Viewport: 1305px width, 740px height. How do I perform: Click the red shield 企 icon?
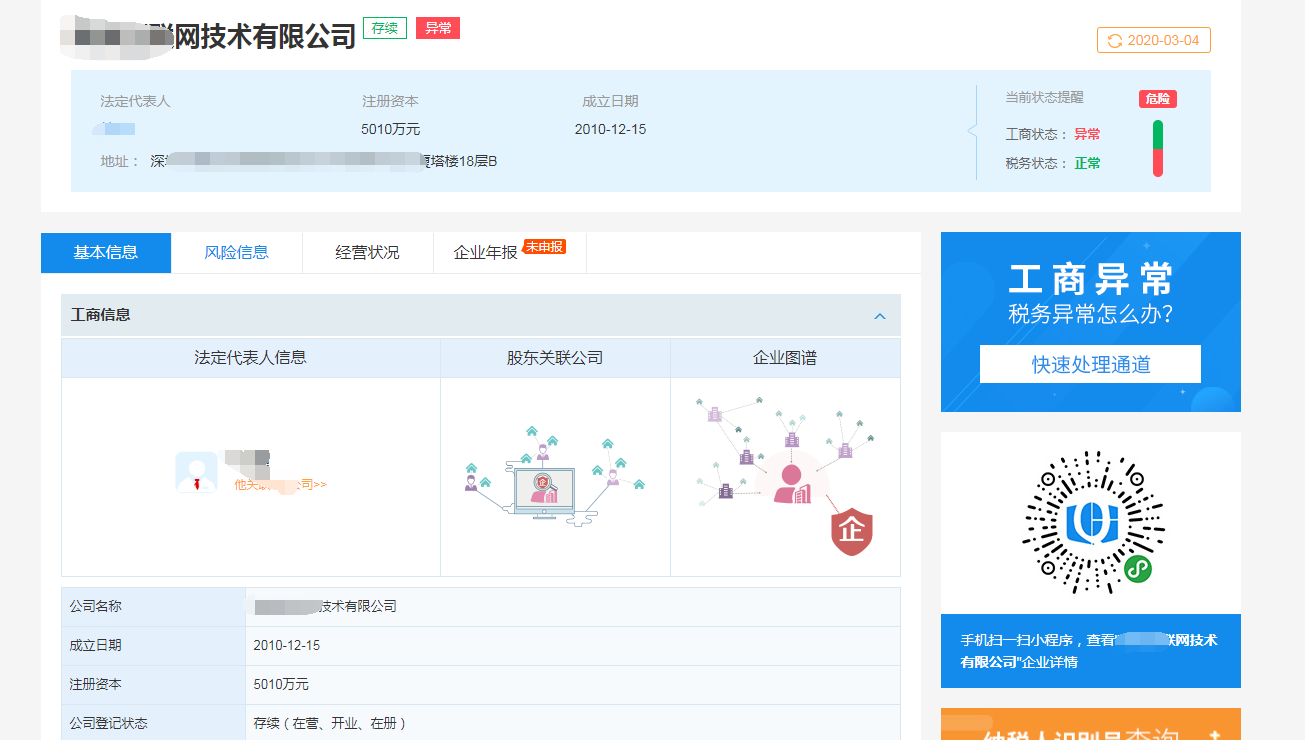click(x=852, y=531)
